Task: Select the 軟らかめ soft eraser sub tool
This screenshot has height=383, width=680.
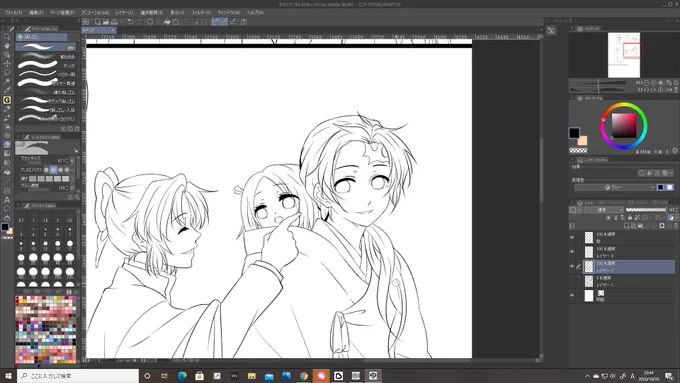Action: pos(46,56)
